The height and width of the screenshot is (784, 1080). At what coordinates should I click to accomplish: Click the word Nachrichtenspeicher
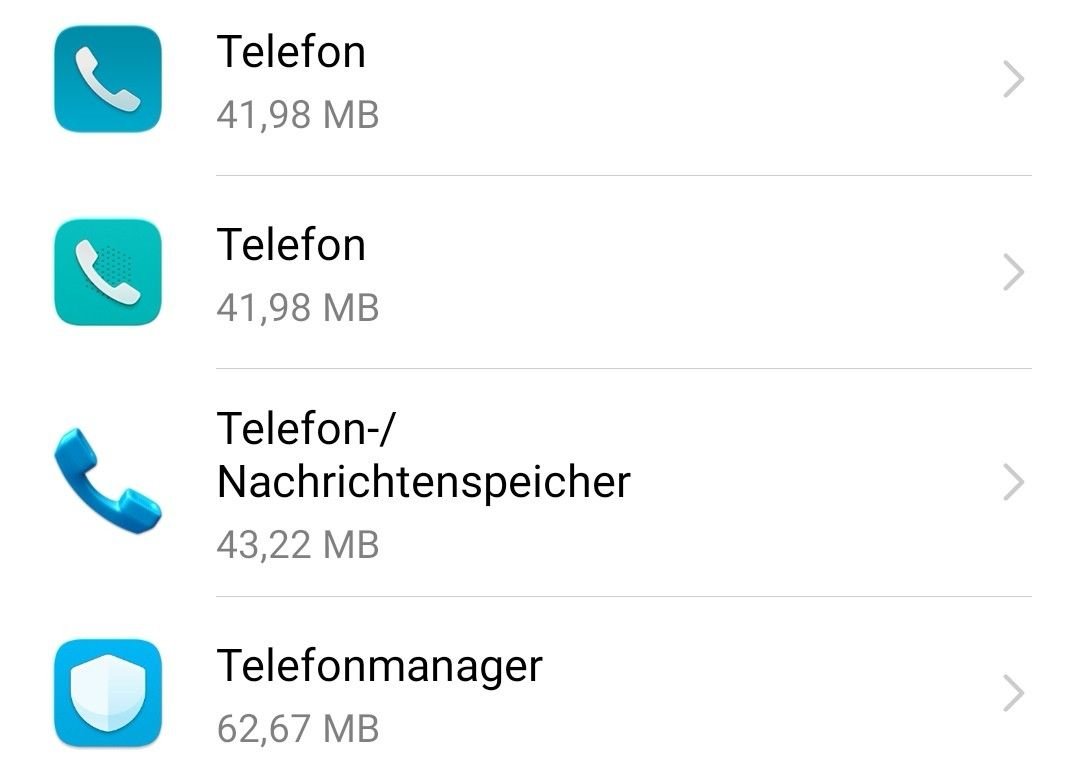(x=424, y=482)
